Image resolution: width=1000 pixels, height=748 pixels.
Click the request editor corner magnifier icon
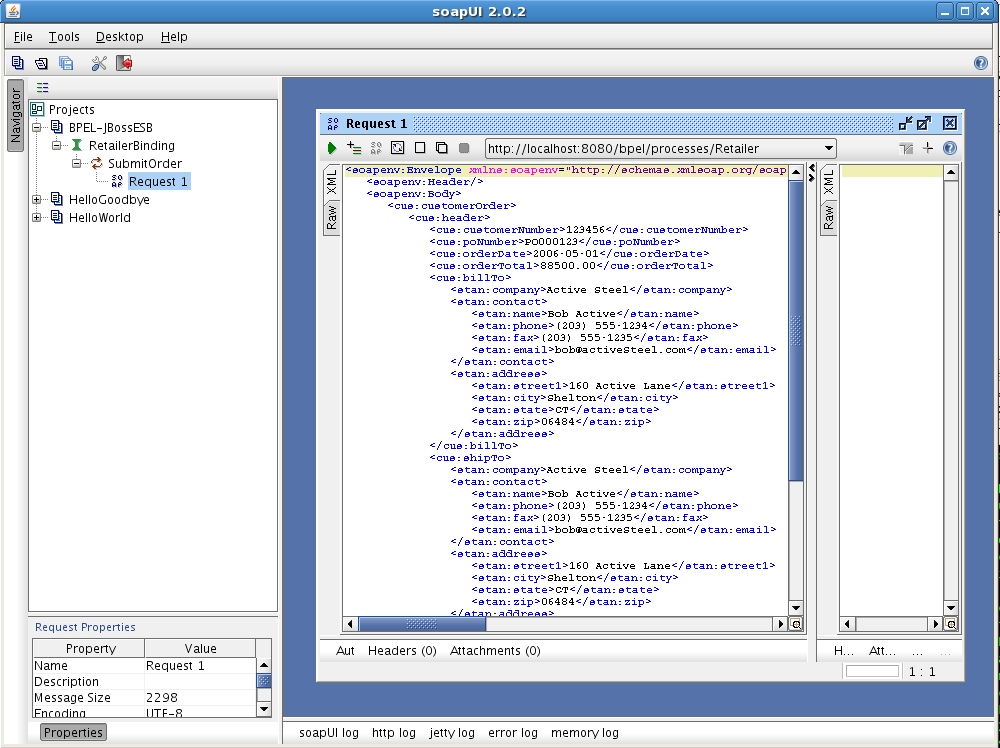[x=796, y=624]
